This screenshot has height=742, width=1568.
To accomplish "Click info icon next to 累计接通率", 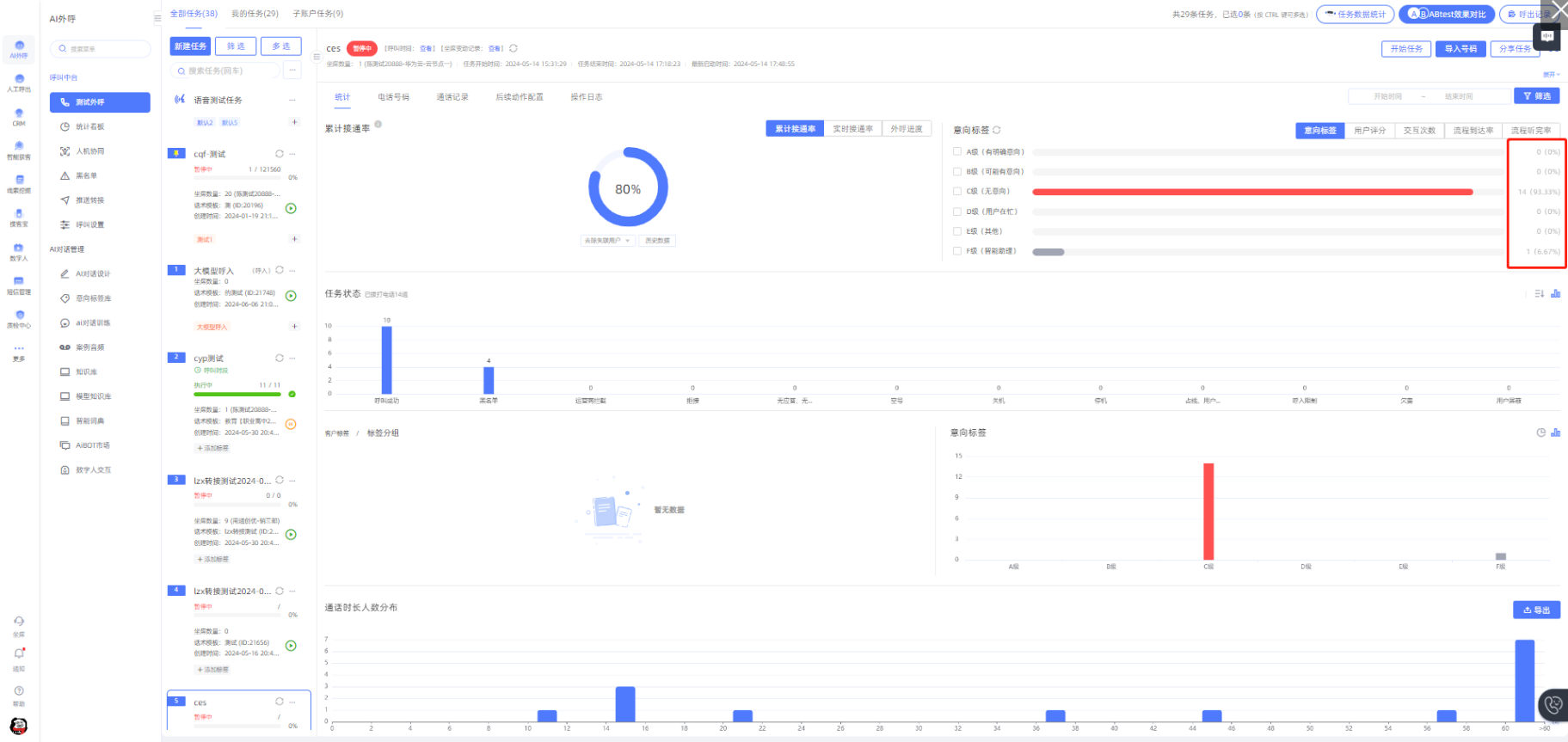I will [378, 125].
